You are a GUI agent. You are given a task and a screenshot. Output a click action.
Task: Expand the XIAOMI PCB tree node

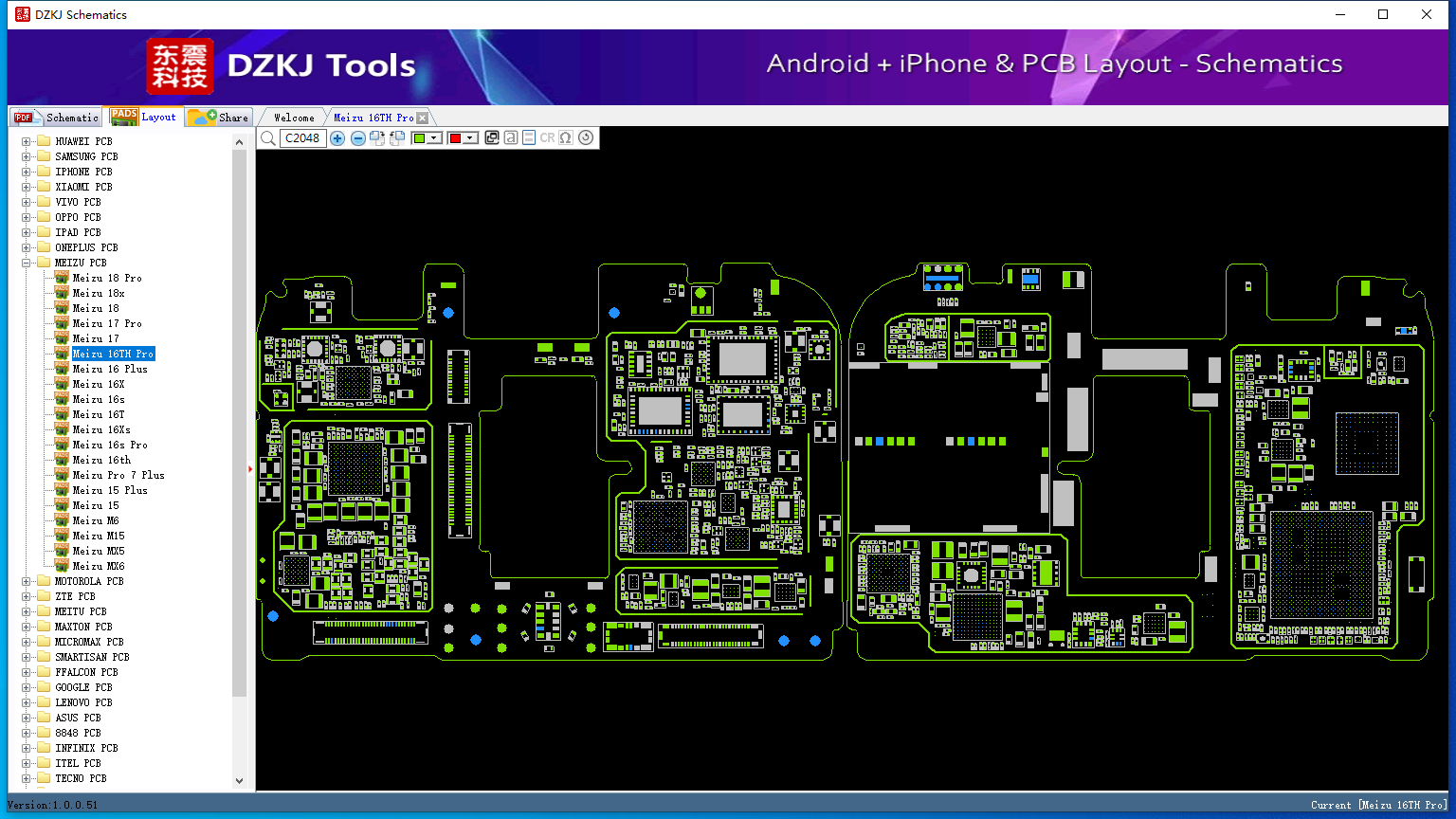pos(27,187)
